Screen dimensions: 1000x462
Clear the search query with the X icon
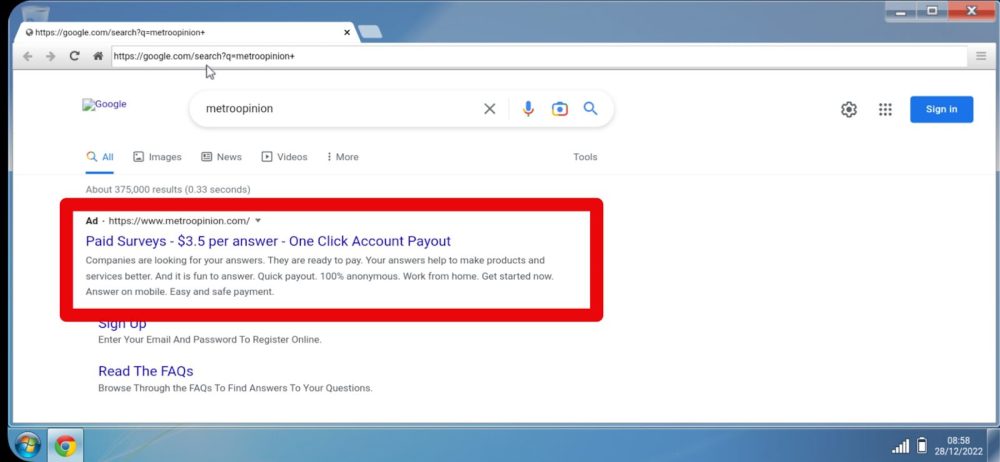click(489, 108)
